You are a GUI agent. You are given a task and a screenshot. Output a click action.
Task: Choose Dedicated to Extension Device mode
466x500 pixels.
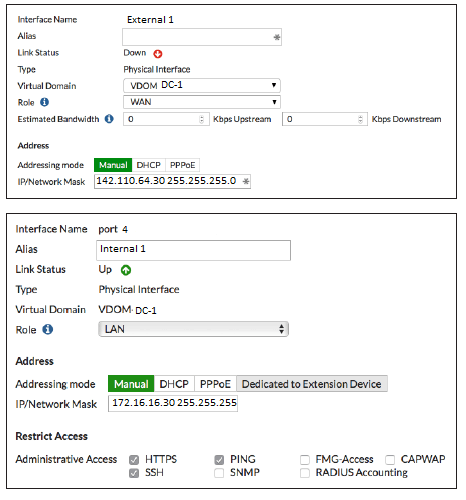pos(312,384)
